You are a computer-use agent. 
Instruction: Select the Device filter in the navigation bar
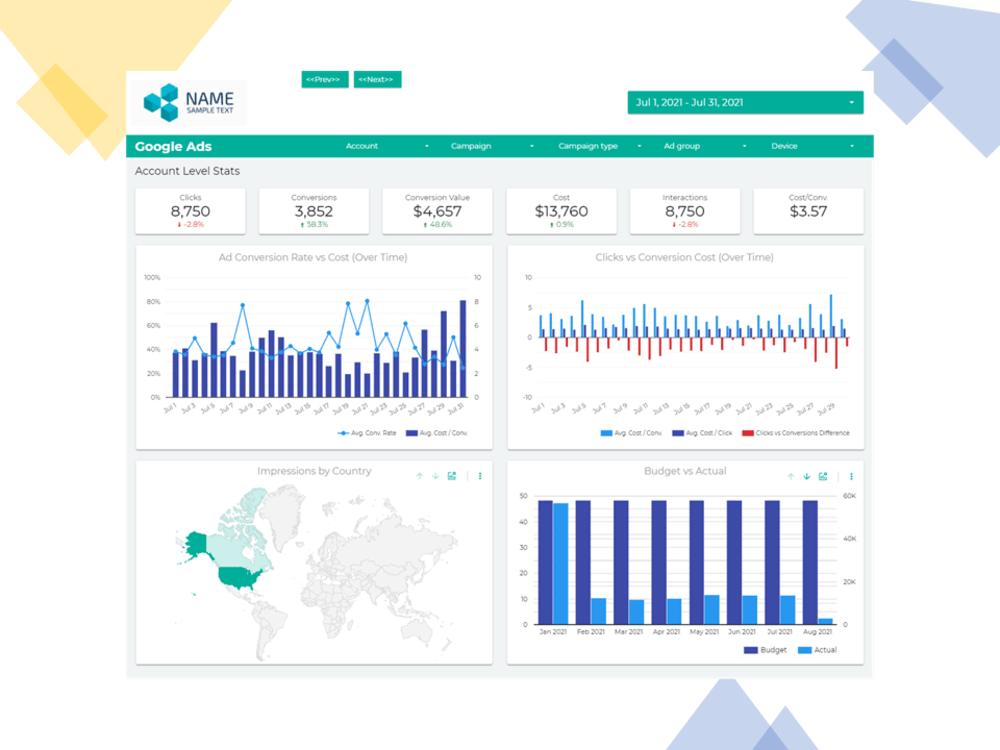[x=786, y=145]
